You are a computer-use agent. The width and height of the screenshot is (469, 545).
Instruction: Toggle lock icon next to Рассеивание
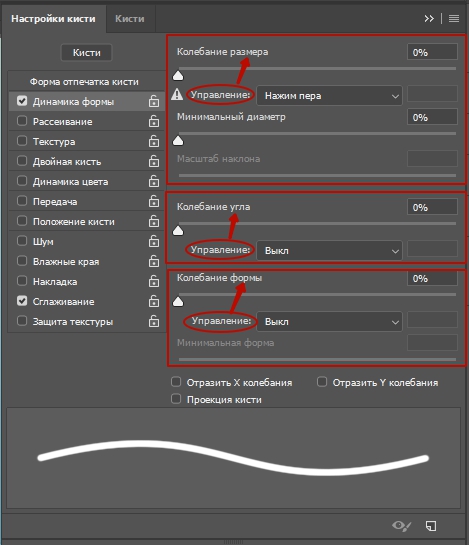coord(154,121)
